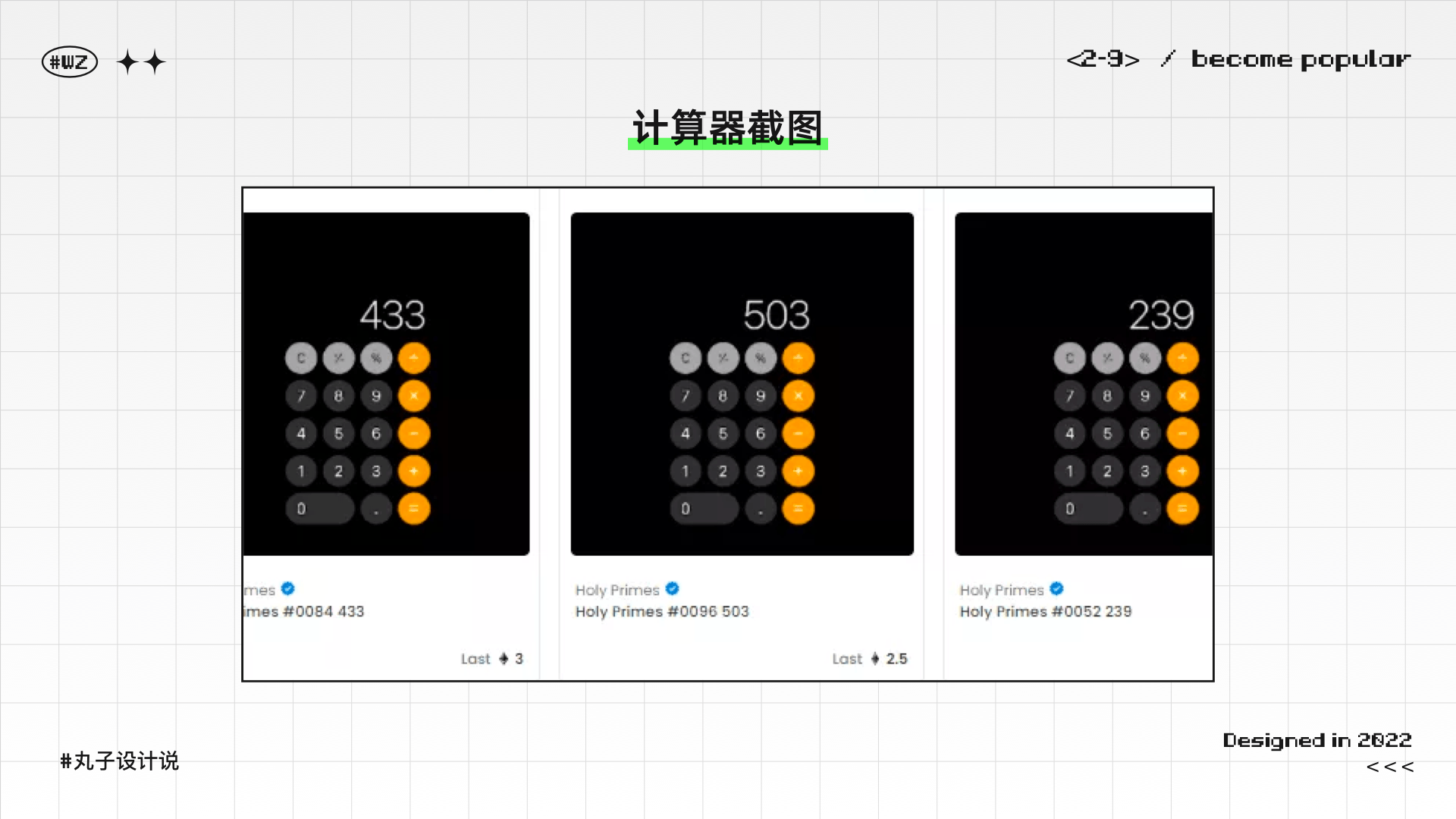1456x819 pixels.
Task: Click the <2-9> page indicator
Action: [1103, 59]
